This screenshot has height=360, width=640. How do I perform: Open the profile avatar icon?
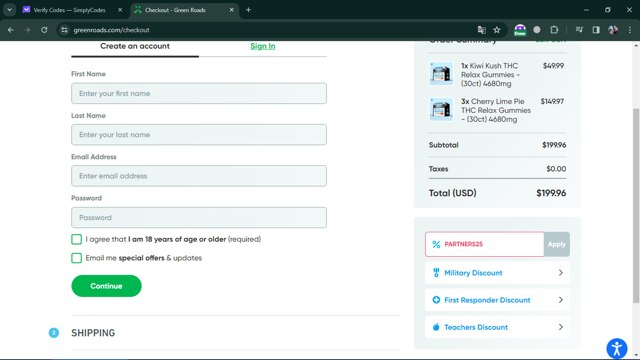613,30
